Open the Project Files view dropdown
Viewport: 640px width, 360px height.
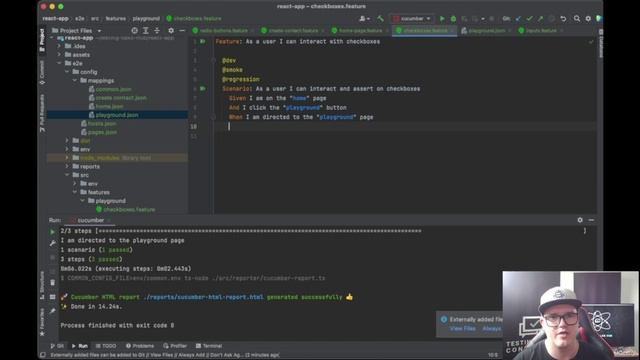click(76, 31)
